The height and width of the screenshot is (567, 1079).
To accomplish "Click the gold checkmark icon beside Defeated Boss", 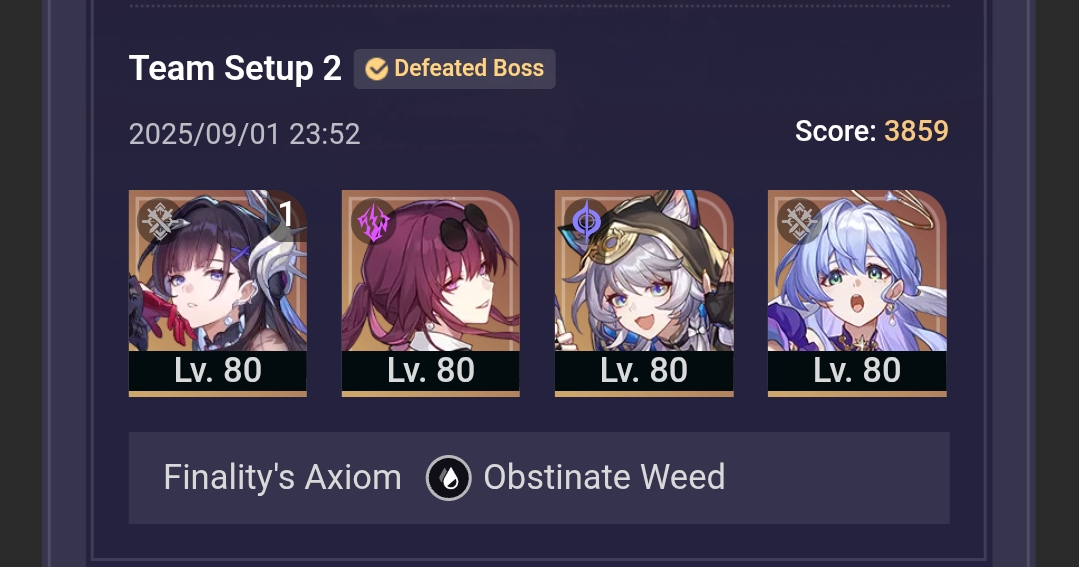I will [376, 69].
